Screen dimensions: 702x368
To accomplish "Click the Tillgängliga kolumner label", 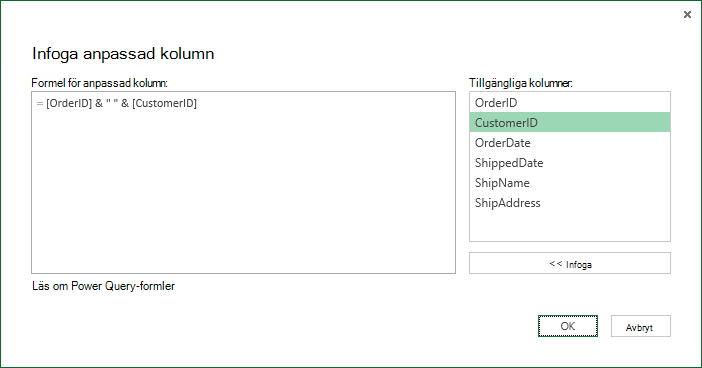I will tap(521, 83).
